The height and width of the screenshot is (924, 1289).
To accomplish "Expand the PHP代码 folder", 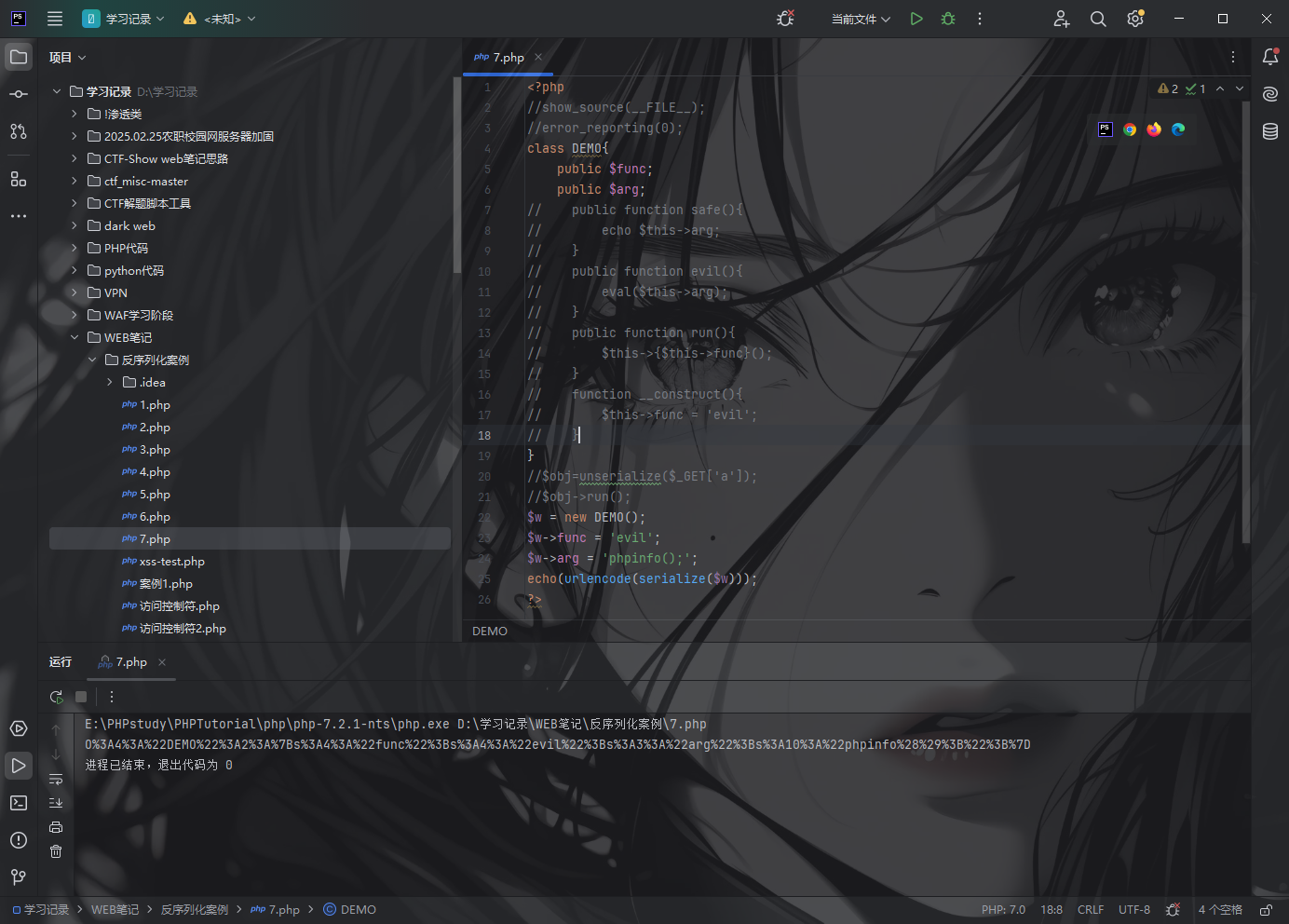I will (x=75, y=248).
